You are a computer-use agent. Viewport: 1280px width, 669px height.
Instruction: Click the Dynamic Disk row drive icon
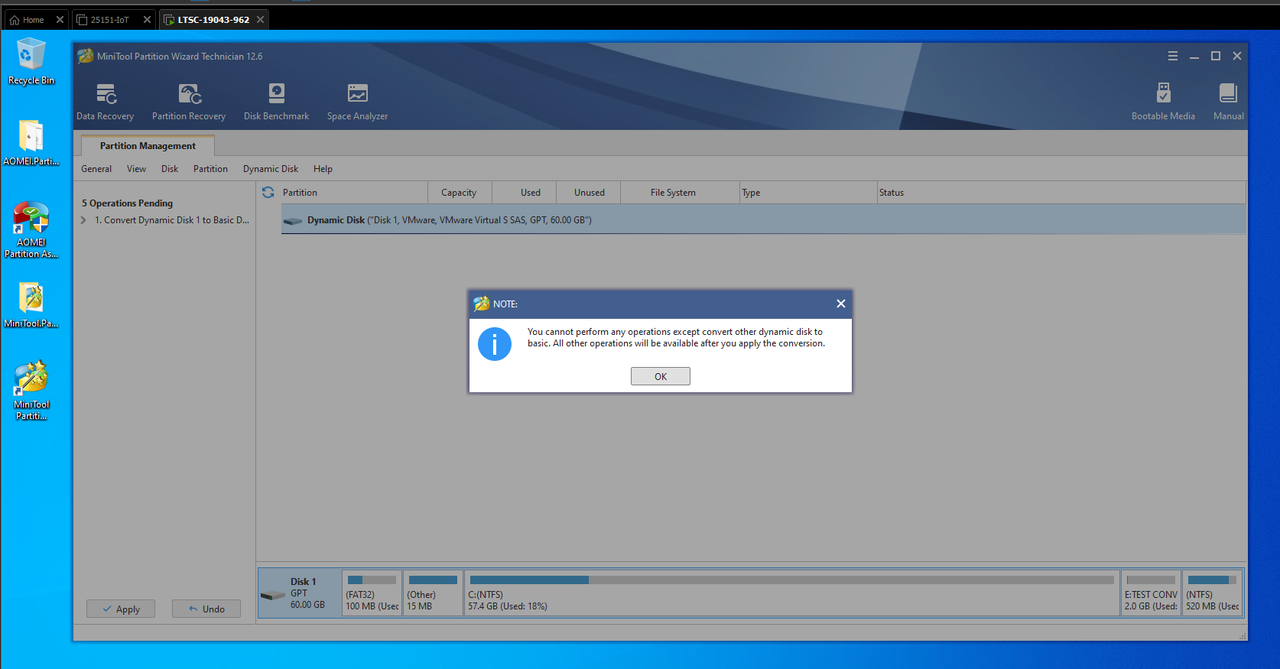pyautogui.click(x=292, y=220)
